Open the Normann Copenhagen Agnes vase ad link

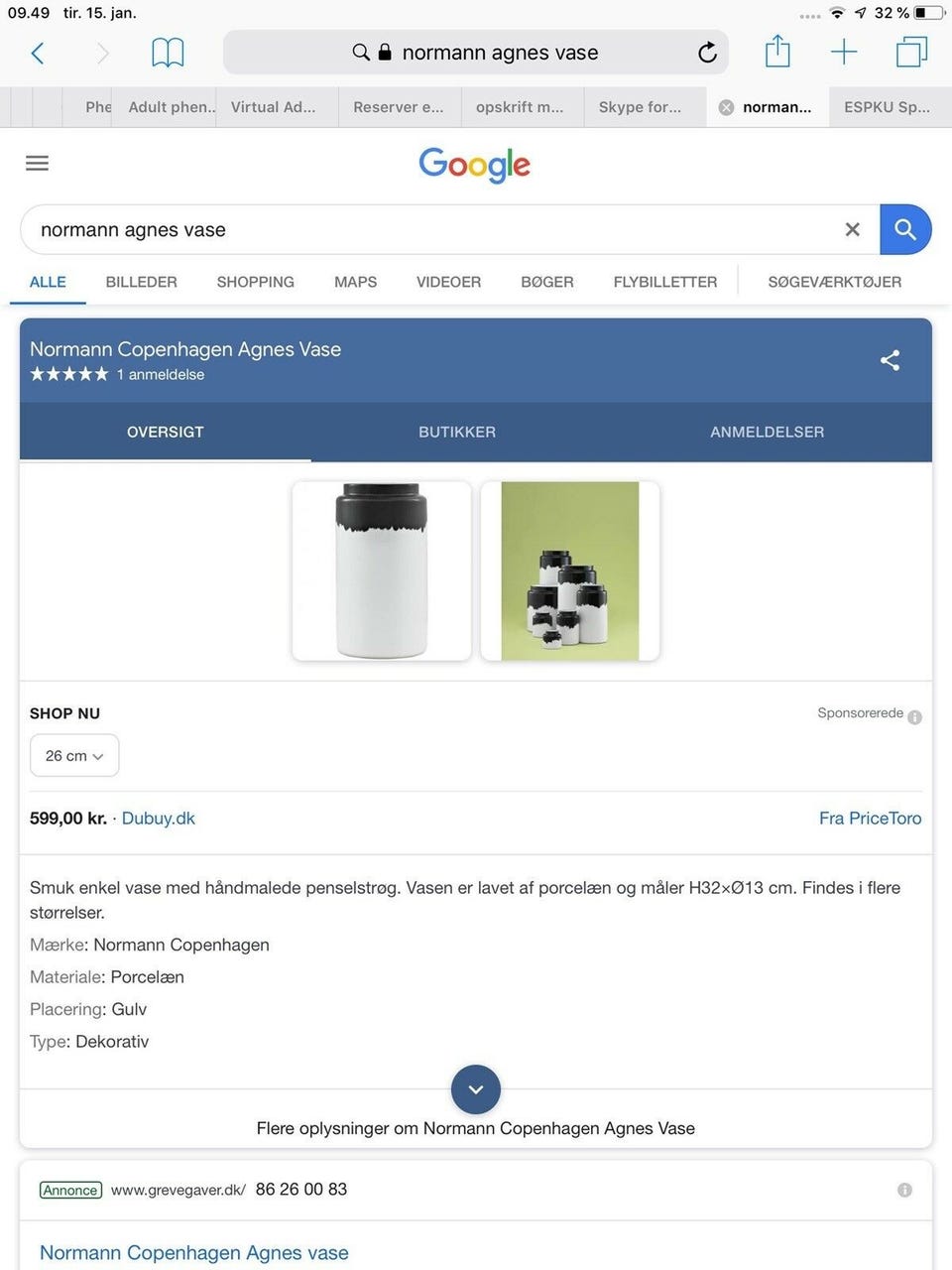coord(194,1252)
